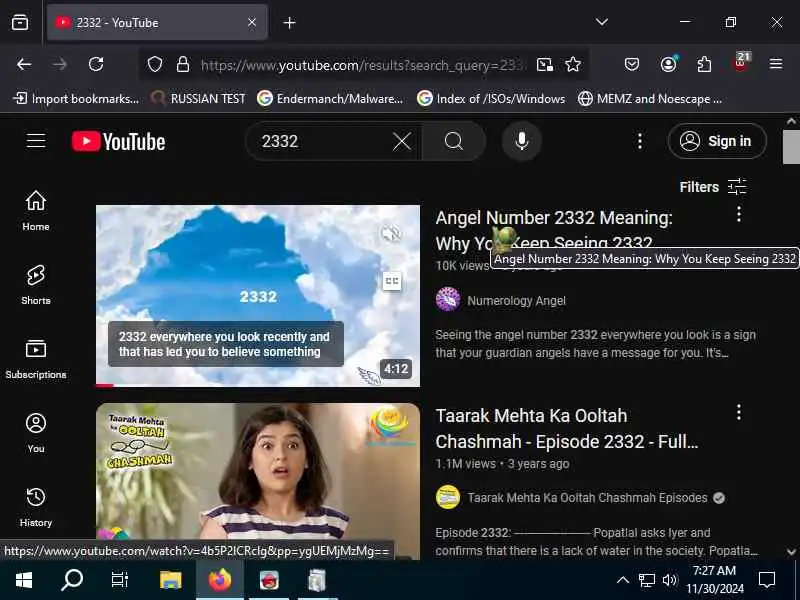Open MEMZ and Noescape bookmark
This screenshot has width=800, height=600.
coord(649,98)
